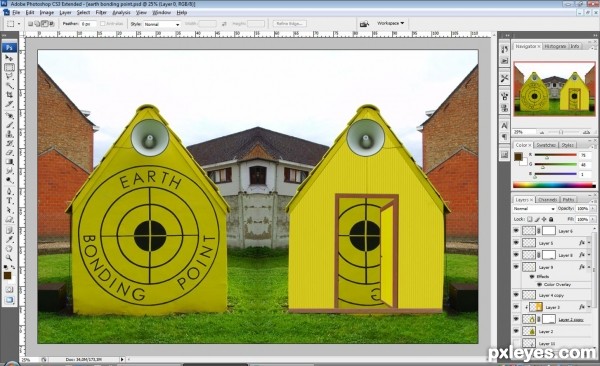Click the Refine Edge button

click(x=289, y=24)
